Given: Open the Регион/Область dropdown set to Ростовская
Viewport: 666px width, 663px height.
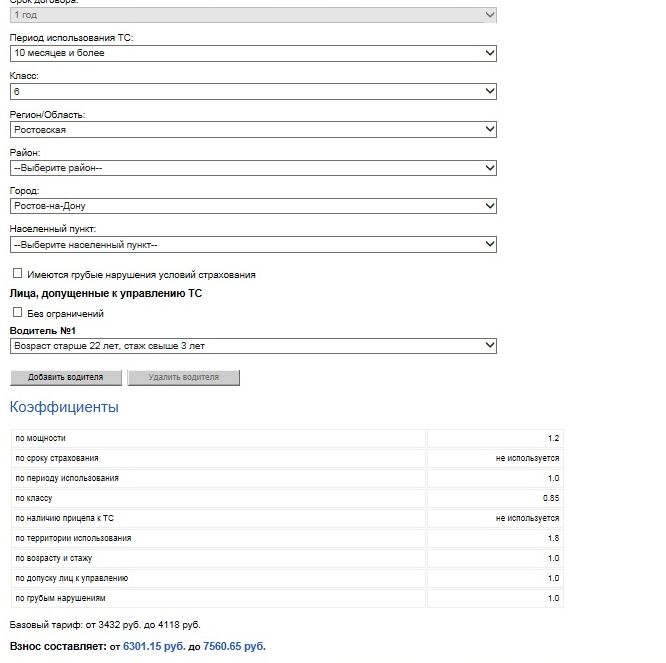Looking at the screenshot, I should pyautogui.click(x=253, y=130).
